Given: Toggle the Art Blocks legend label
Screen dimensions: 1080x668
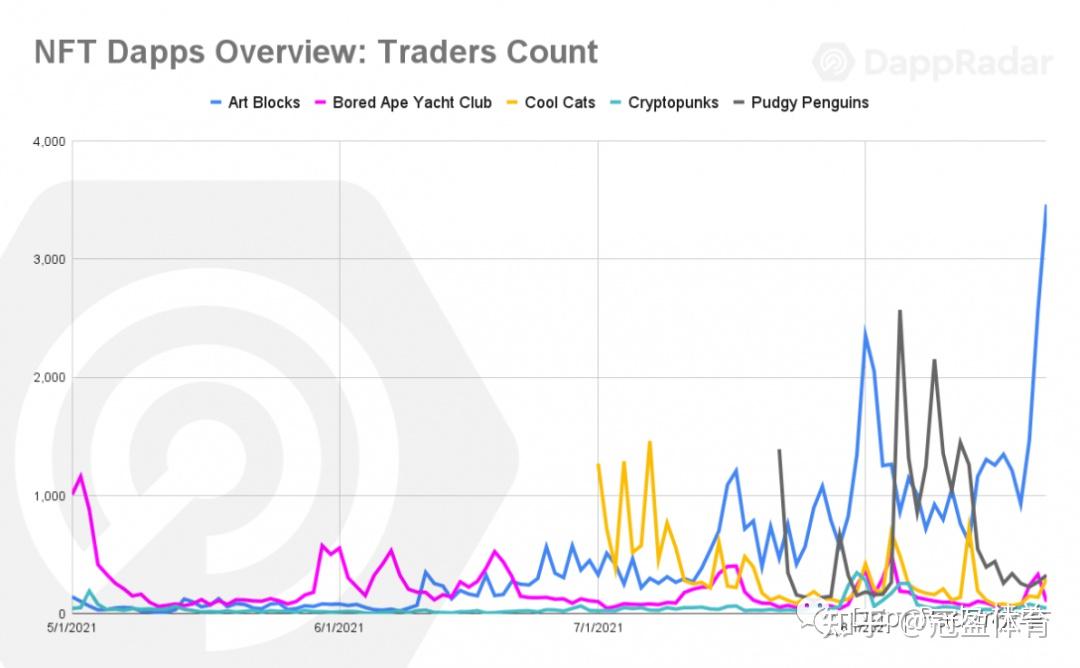Looking at the screenshot, I should [x=264, y=102].
